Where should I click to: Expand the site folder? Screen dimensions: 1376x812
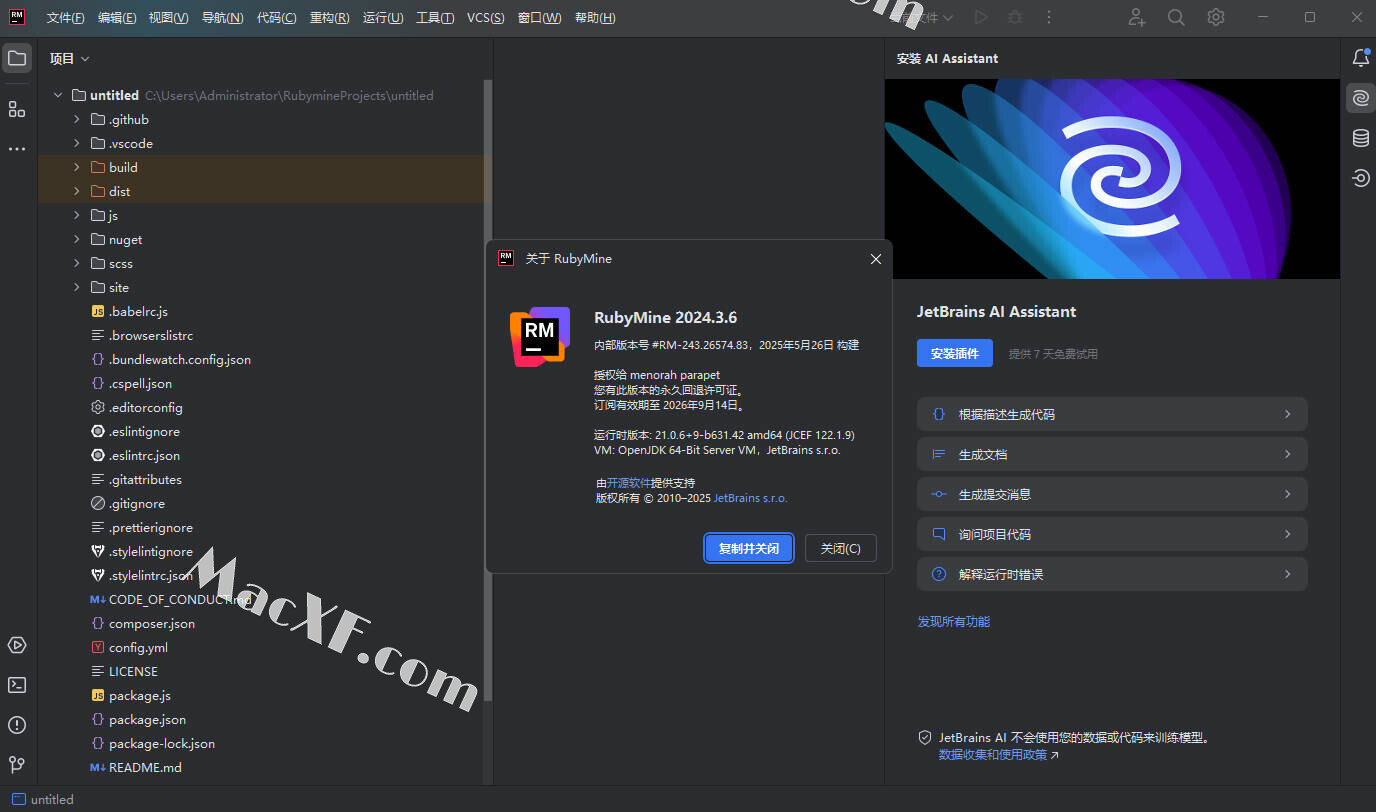(x=76, y=287)
